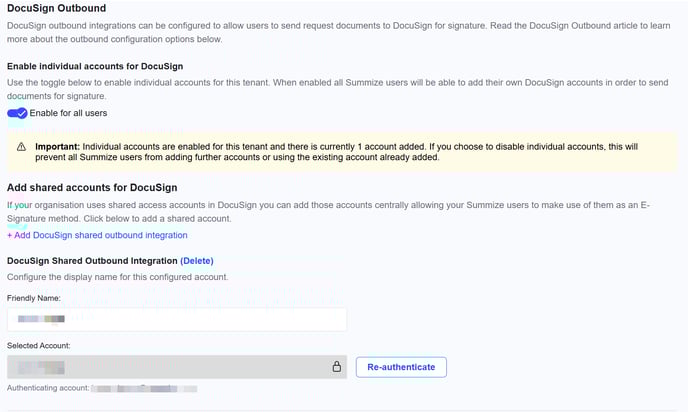Click the Re-authenticate button
Image resolution: width=688 pixels, height=412 pixels.
pyautogui.click(x=401, y=367)
